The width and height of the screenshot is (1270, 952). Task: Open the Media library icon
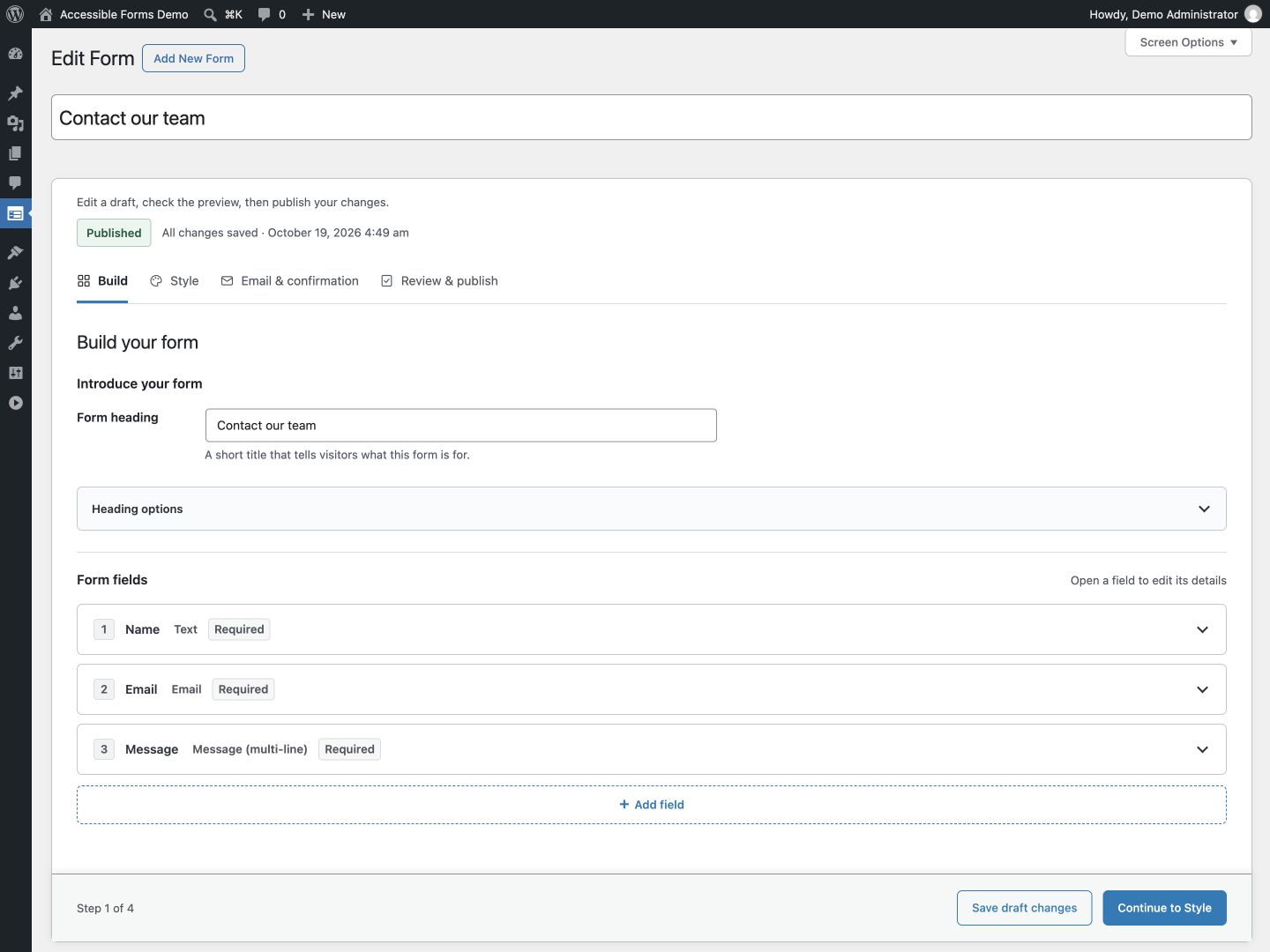[x=15, y=123]
